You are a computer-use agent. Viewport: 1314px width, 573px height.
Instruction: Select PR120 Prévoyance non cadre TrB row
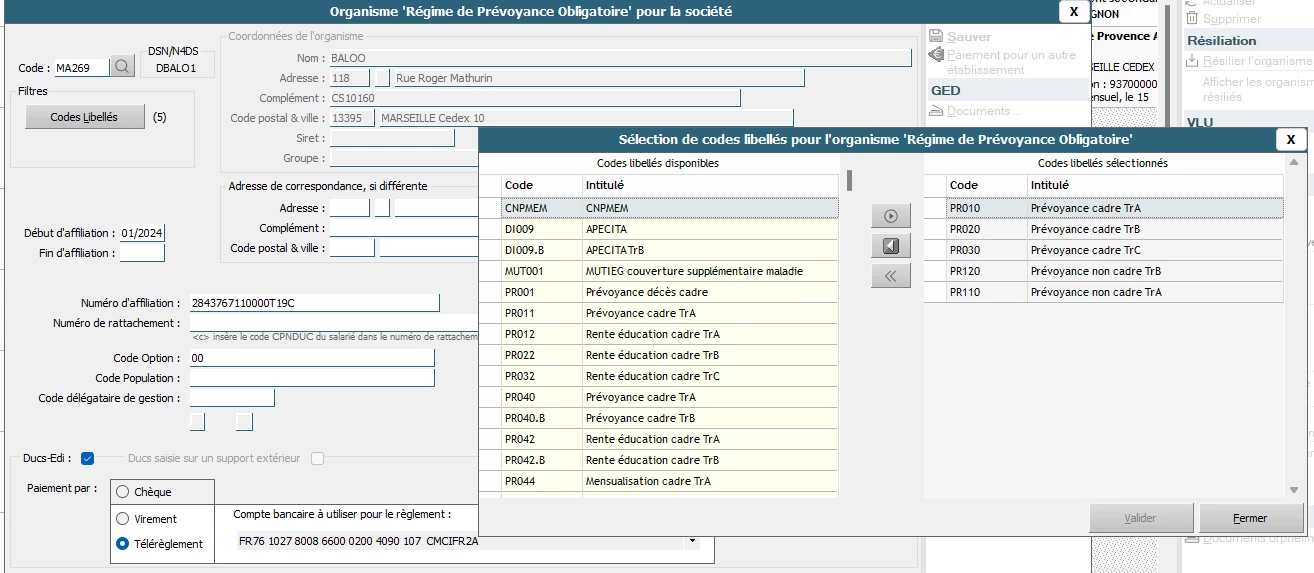(x=1115, y=271)
